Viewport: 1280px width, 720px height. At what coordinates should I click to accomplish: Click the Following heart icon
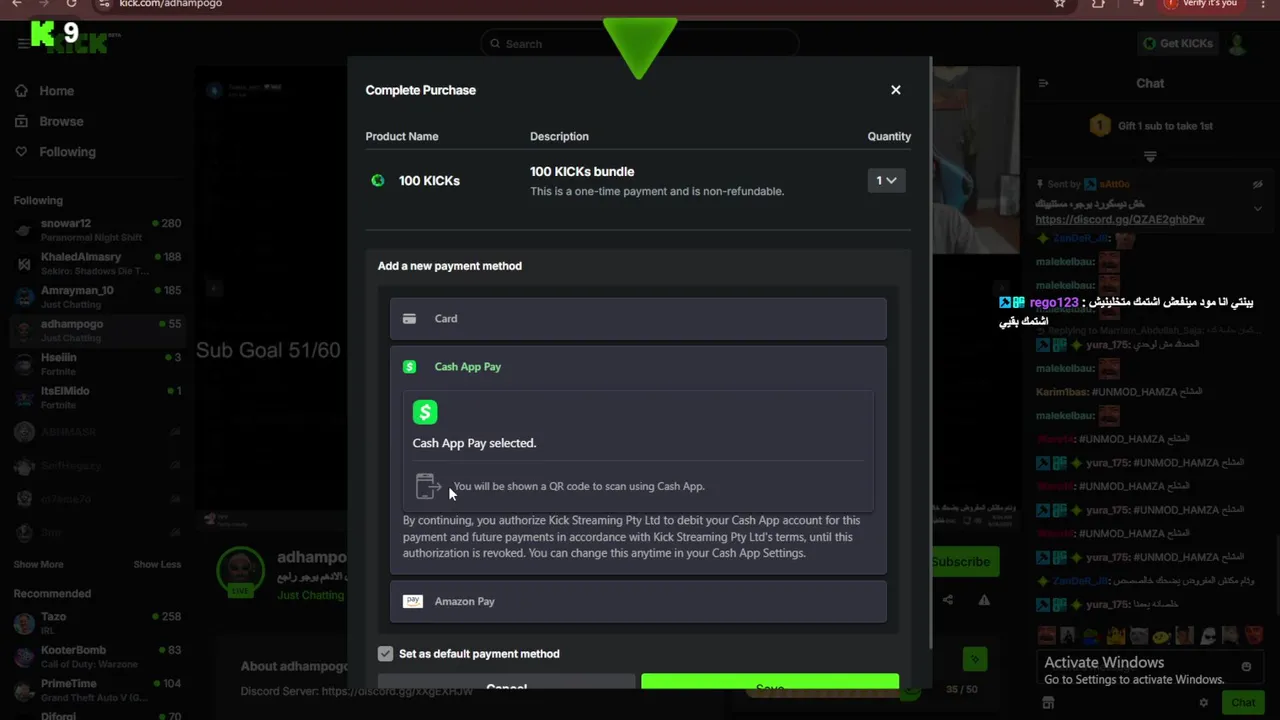click(21, 152)
